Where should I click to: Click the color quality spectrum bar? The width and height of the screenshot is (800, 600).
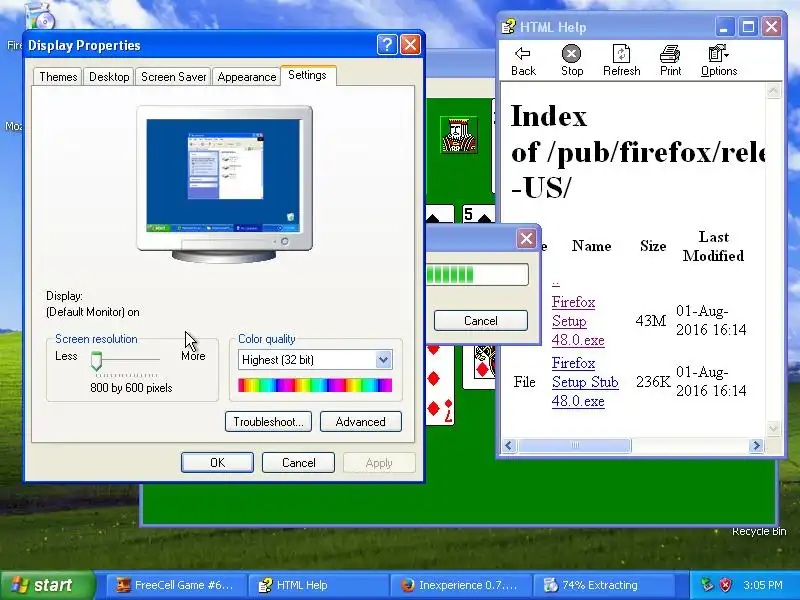(x=315, y=385)
